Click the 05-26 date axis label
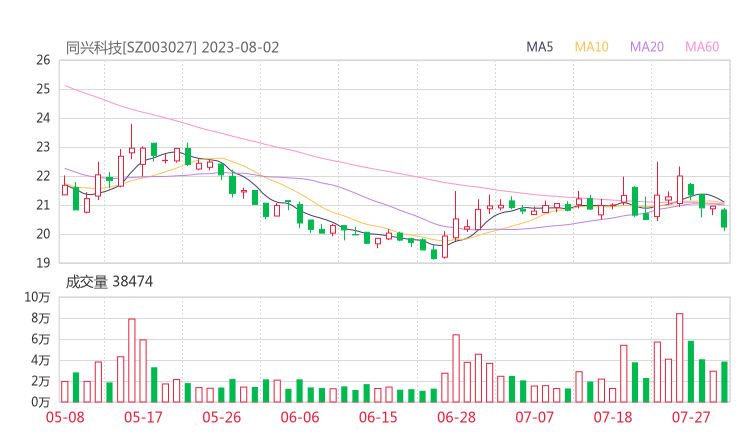Image resolution: width=740 pixels, height=440 pixels. pyautogui.click(x=221, y=417)
